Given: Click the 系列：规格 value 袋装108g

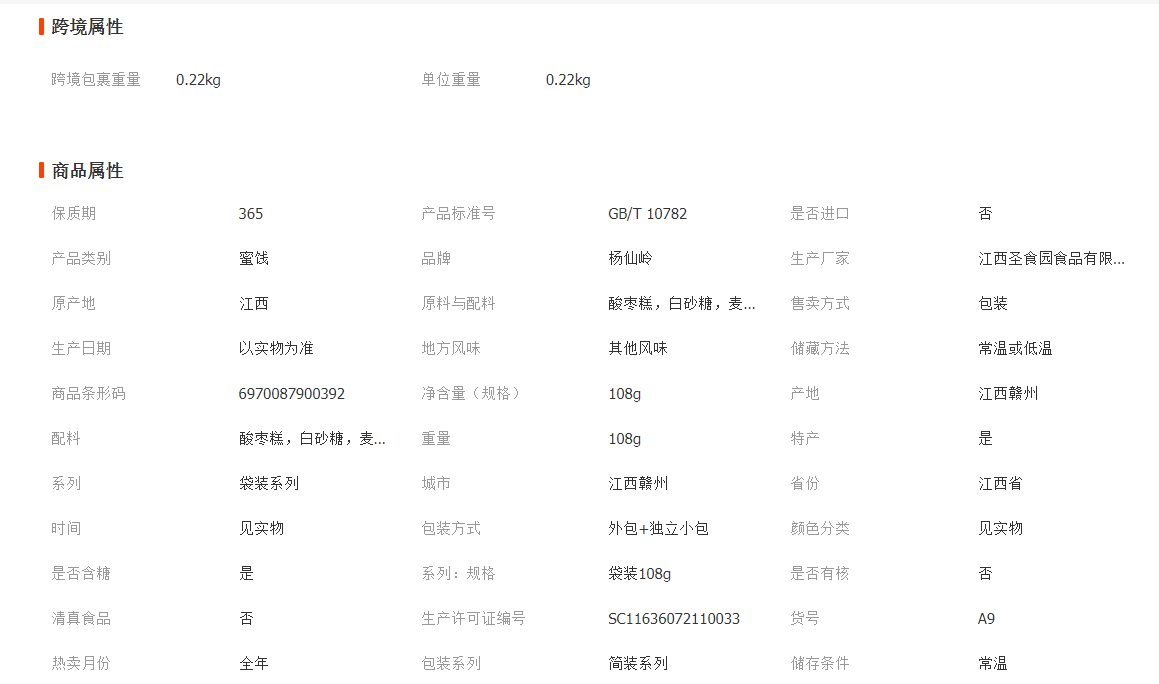Looking at the screenshot, I should pyautogui.click(x=639, y=574).
